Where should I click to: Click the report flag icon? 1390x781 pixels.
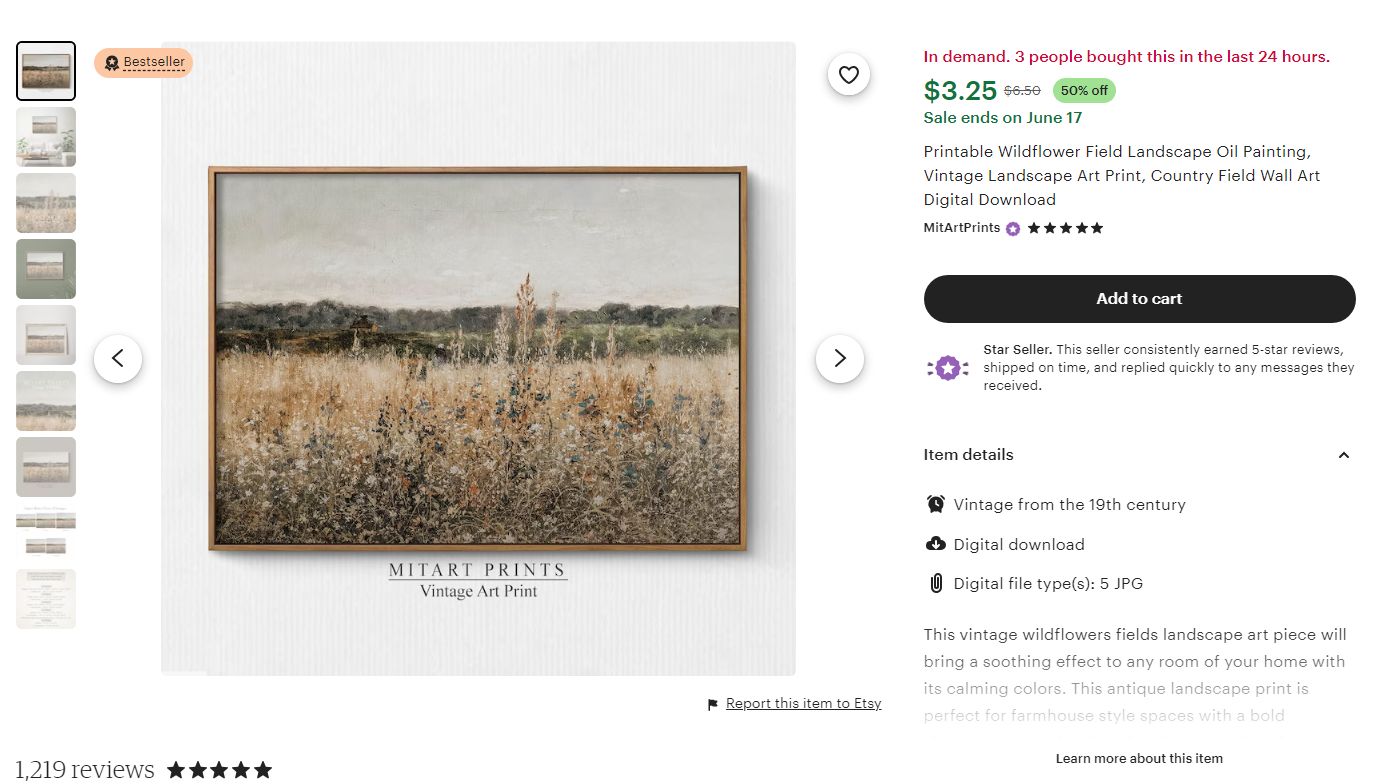pyautogui.click(x=711, y=704)
